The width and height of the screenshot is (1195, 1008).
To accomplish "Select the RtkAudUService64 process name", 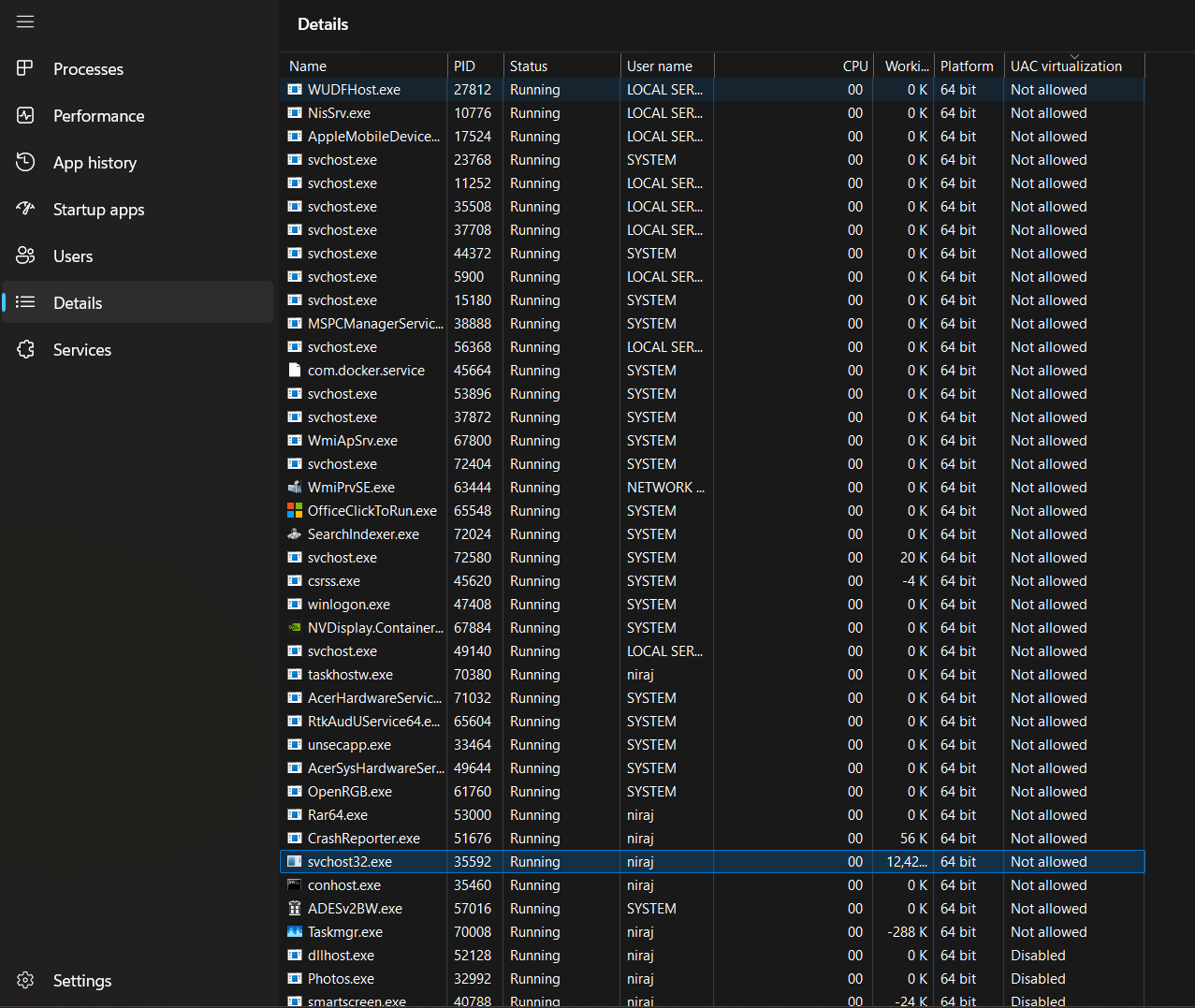I will pos(373,722).
